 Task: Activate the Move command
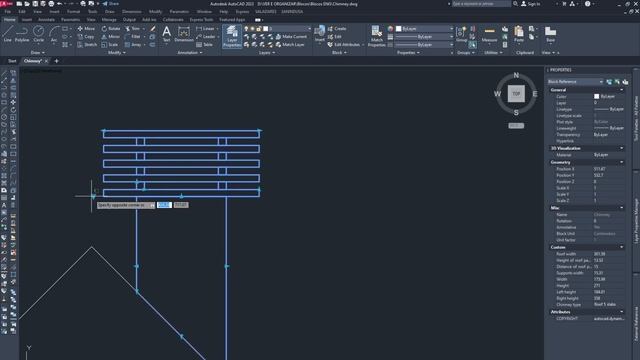tap(86, 29)
